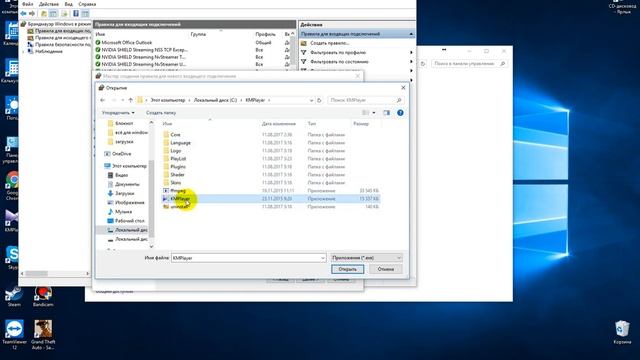Screen dimensions: 640x360
Task: Open the help button in the Open dialog
Action: pyautogui.click(x=400, y=113)
